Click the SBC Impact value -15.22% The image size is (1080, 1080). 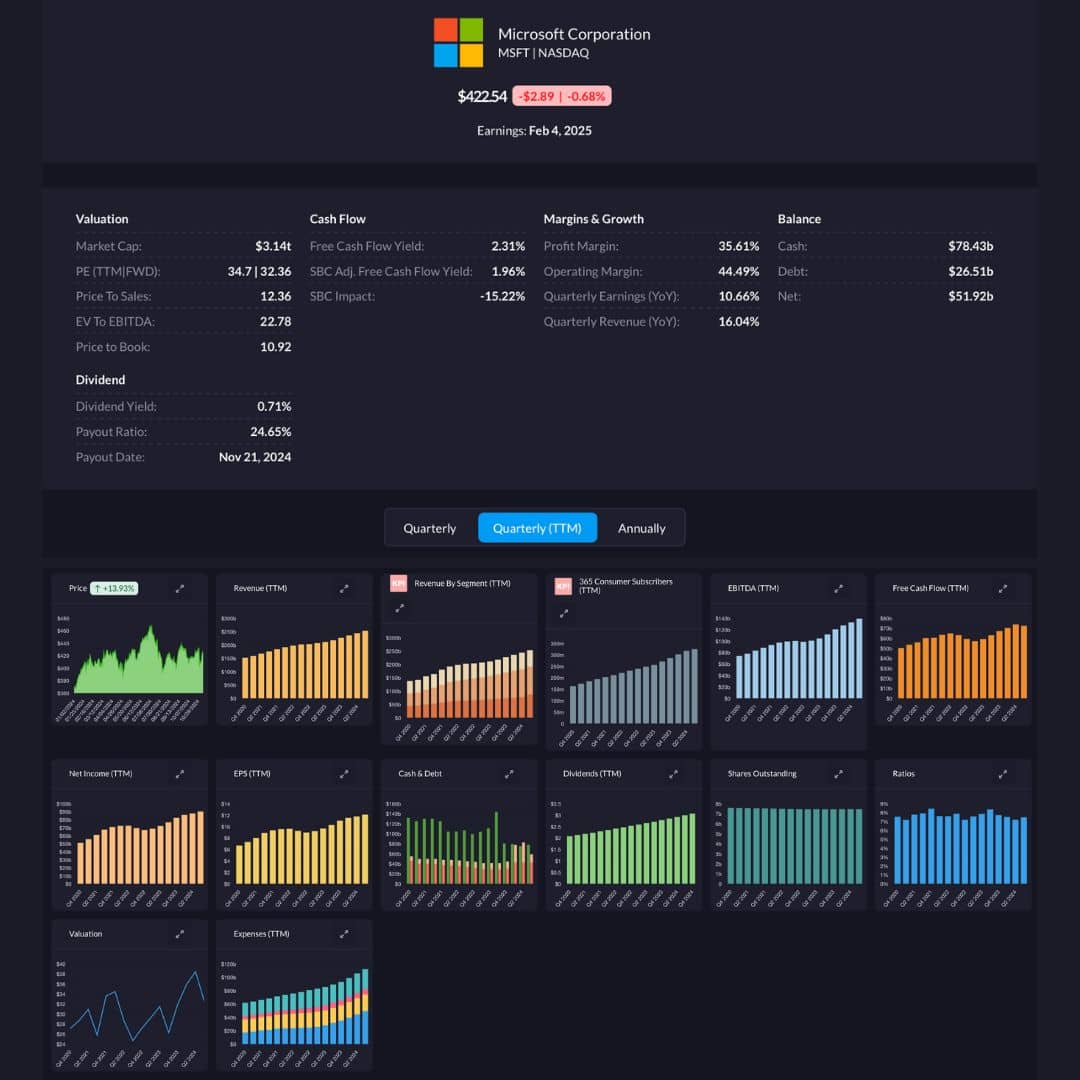503,296
